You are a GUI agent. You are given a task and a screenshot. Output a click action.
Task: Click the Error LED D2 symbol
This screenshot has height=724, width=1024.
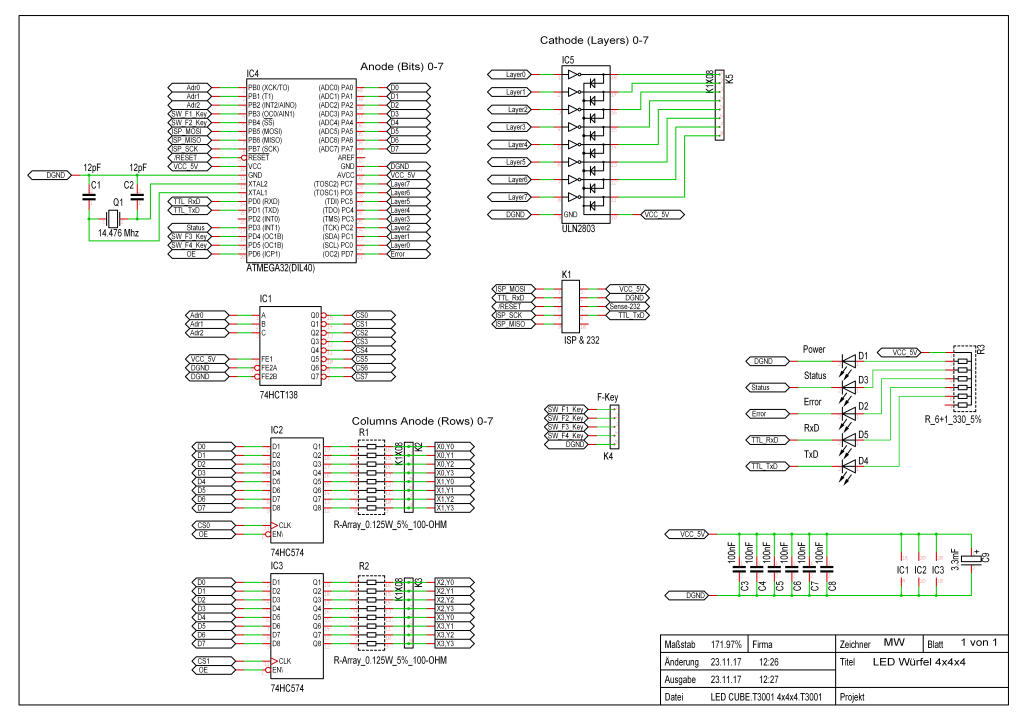849,414
